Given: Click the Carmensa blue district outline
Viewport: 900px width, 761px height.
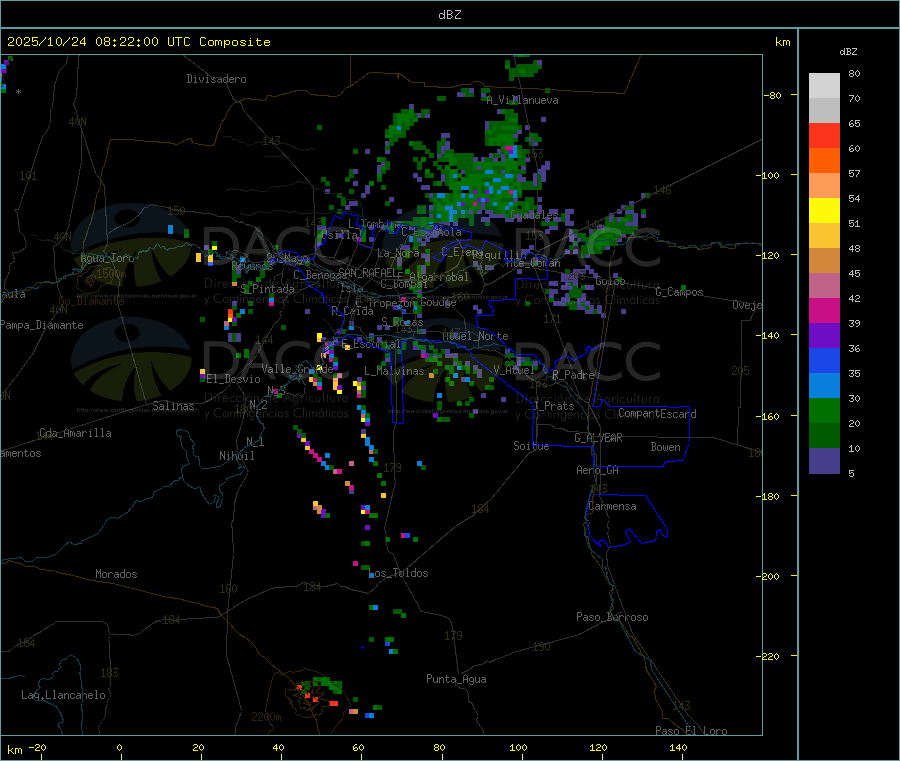Looking at the screenshot, I should [626, 520].
